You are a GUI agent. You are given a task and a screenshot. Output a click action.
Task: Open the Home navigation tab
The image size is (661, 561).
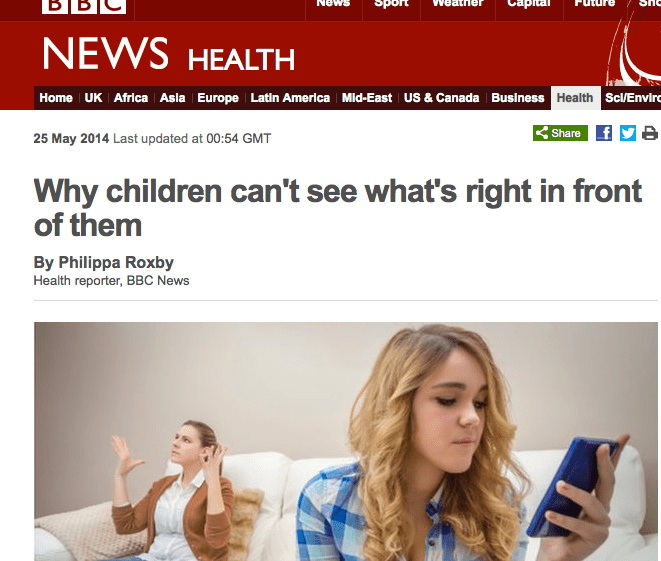pyautogui.click(x=56, y=98)
